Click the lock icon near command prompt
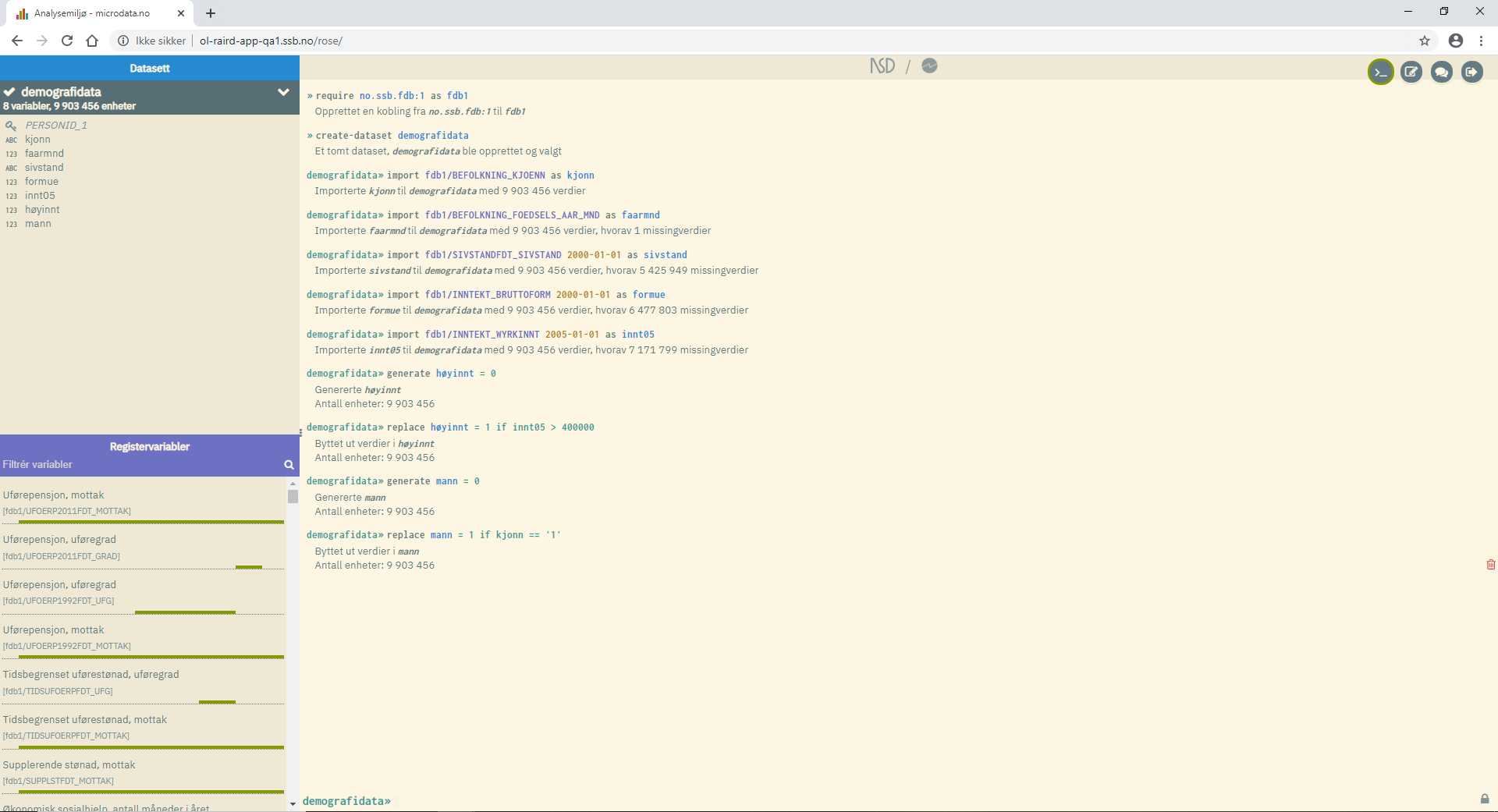The image size is (1498, 812). coord(1484,799)
